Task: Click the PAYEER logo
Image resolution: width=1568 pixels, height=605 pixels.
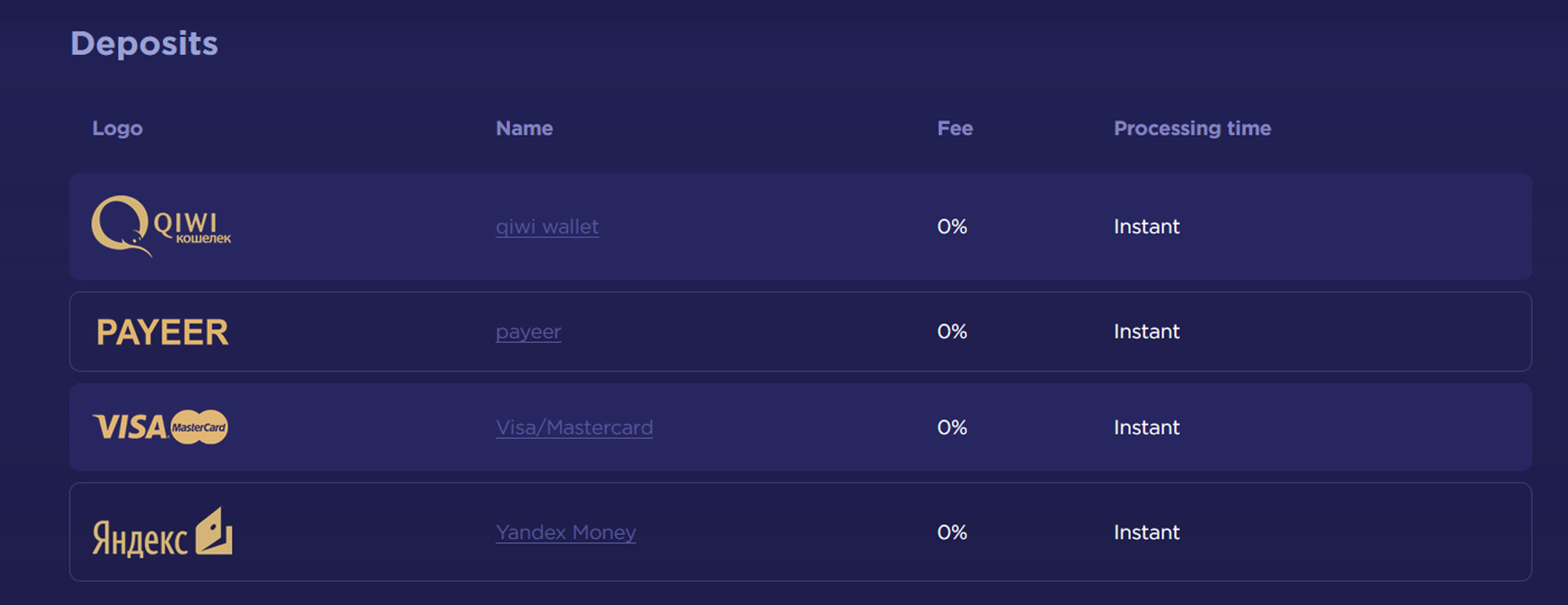Action: pos(162,332)
